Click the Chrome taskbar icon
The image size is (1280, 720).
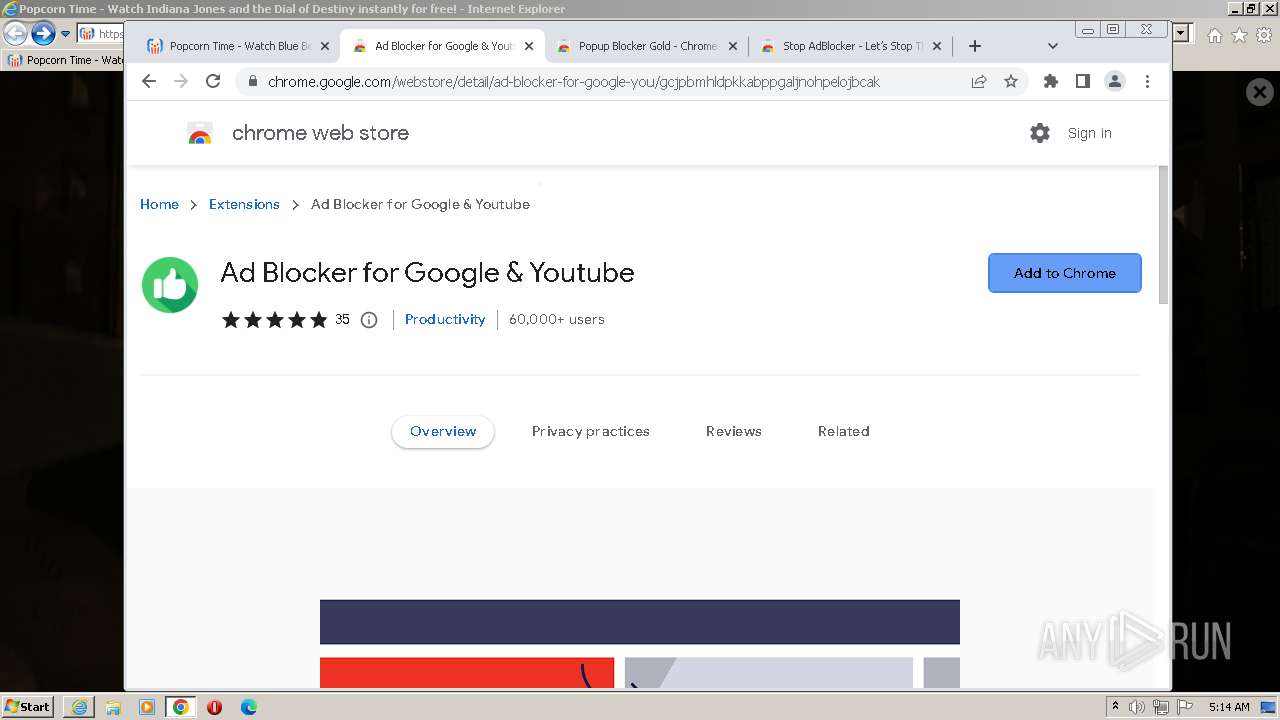(x=181, y=707)
